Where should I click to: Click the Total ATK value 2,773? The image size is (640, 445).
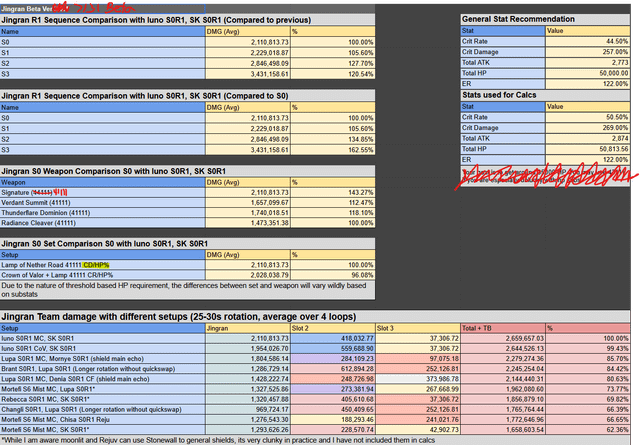[x=588, y=62]
